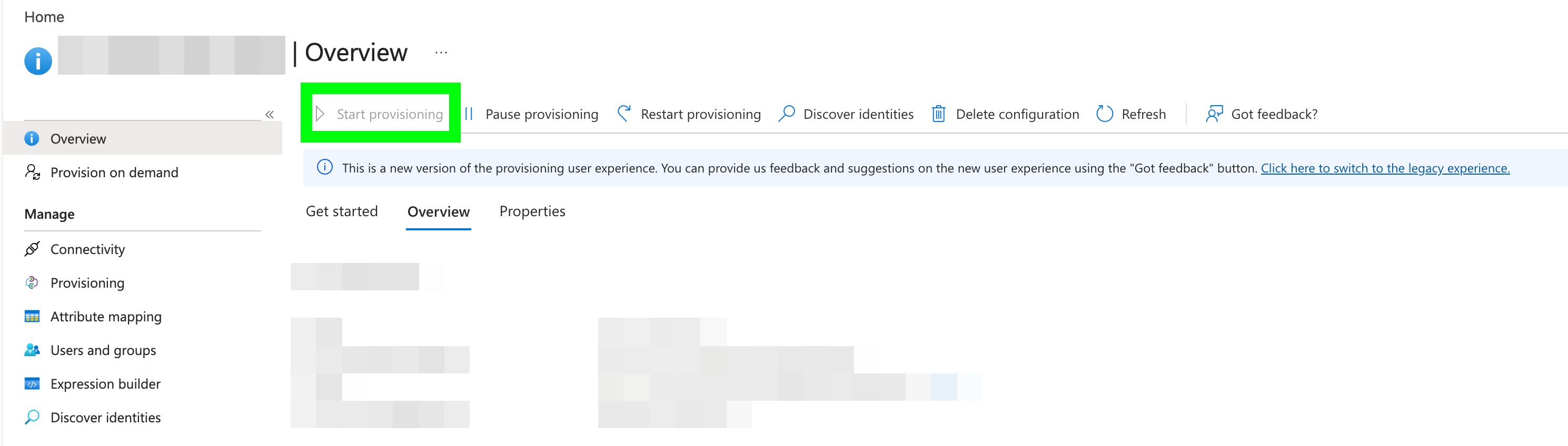The image size is (1568, 446).
Task: Click the switch to legacy experience link
Action: (1385, 168)
